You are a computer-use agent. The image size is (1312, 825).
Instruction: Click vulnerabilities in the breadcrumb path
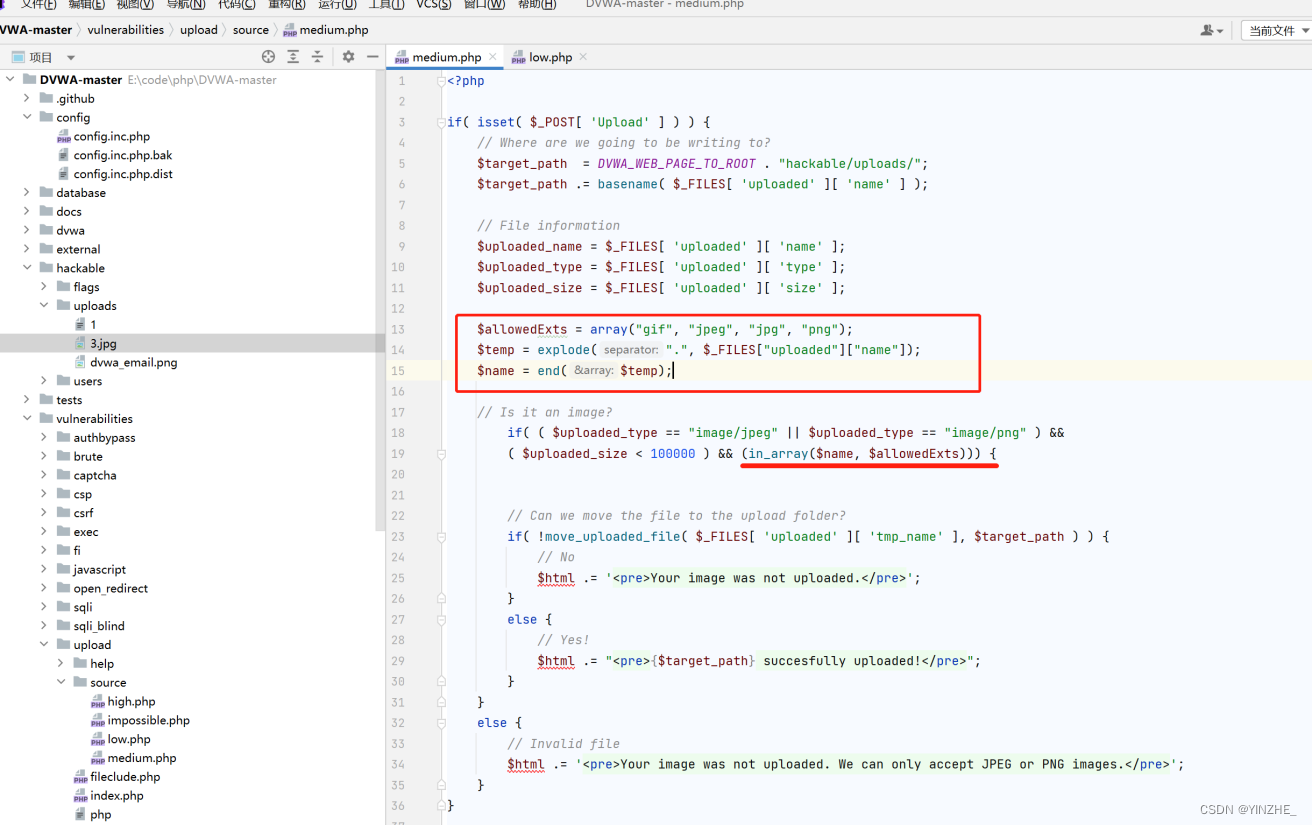tap(125, 30)
